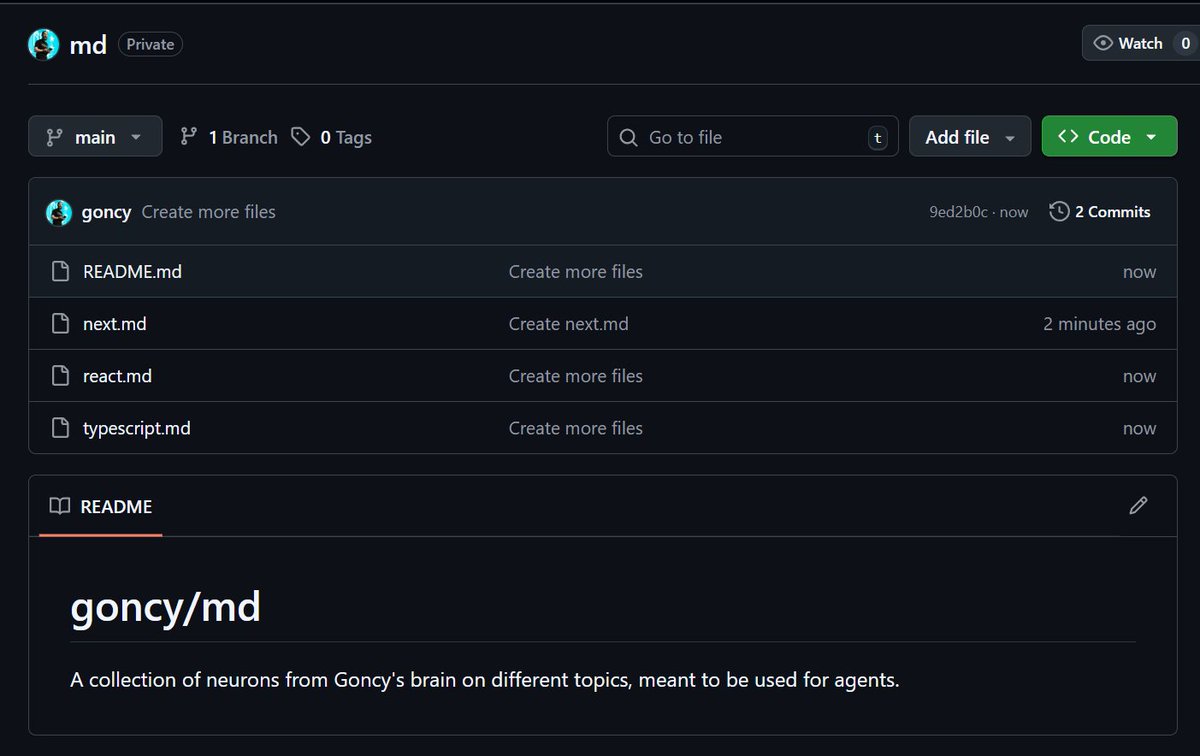This screenshot has height=756, width=1200.
Task: Open next.md file
Action: [114, 324]
